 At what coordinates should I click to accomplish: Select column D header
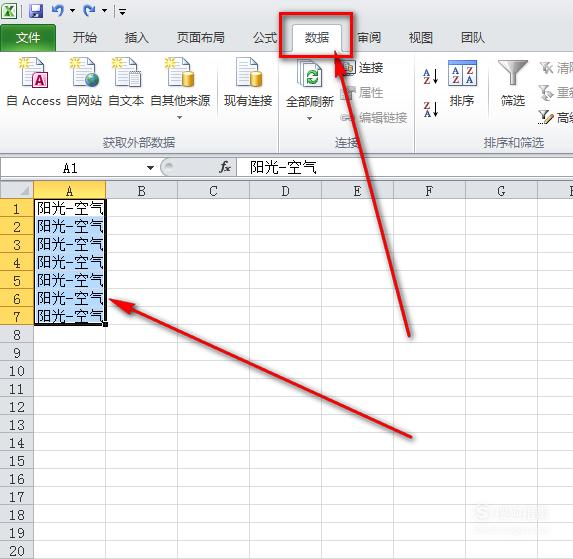tap(285, 190)
